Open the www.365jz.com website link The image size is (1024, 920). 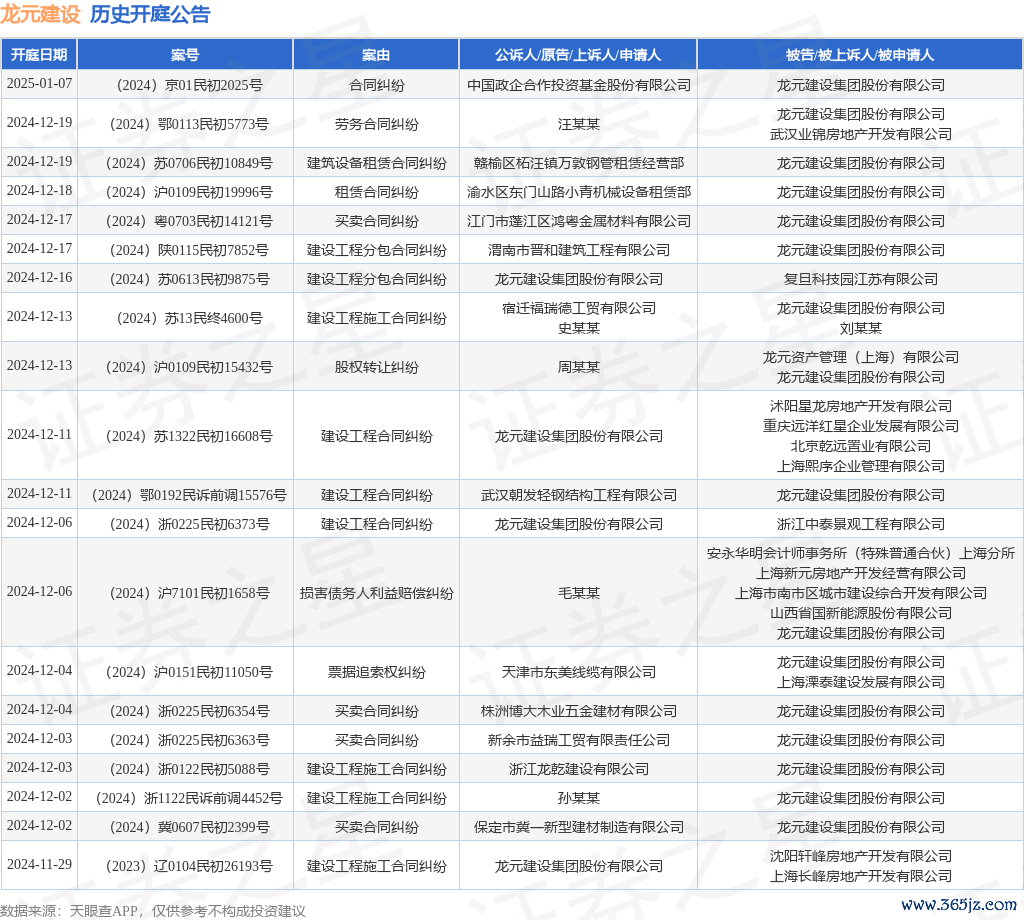coord(959,904)
